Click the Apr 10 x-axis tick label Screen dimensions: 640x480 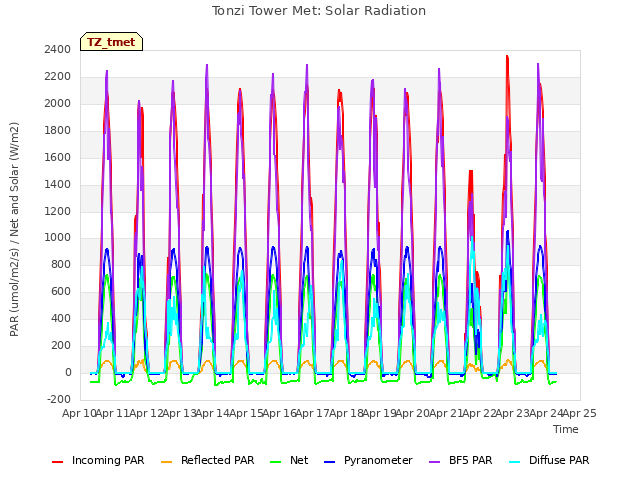pyautogui.click(x=79, y=413)
